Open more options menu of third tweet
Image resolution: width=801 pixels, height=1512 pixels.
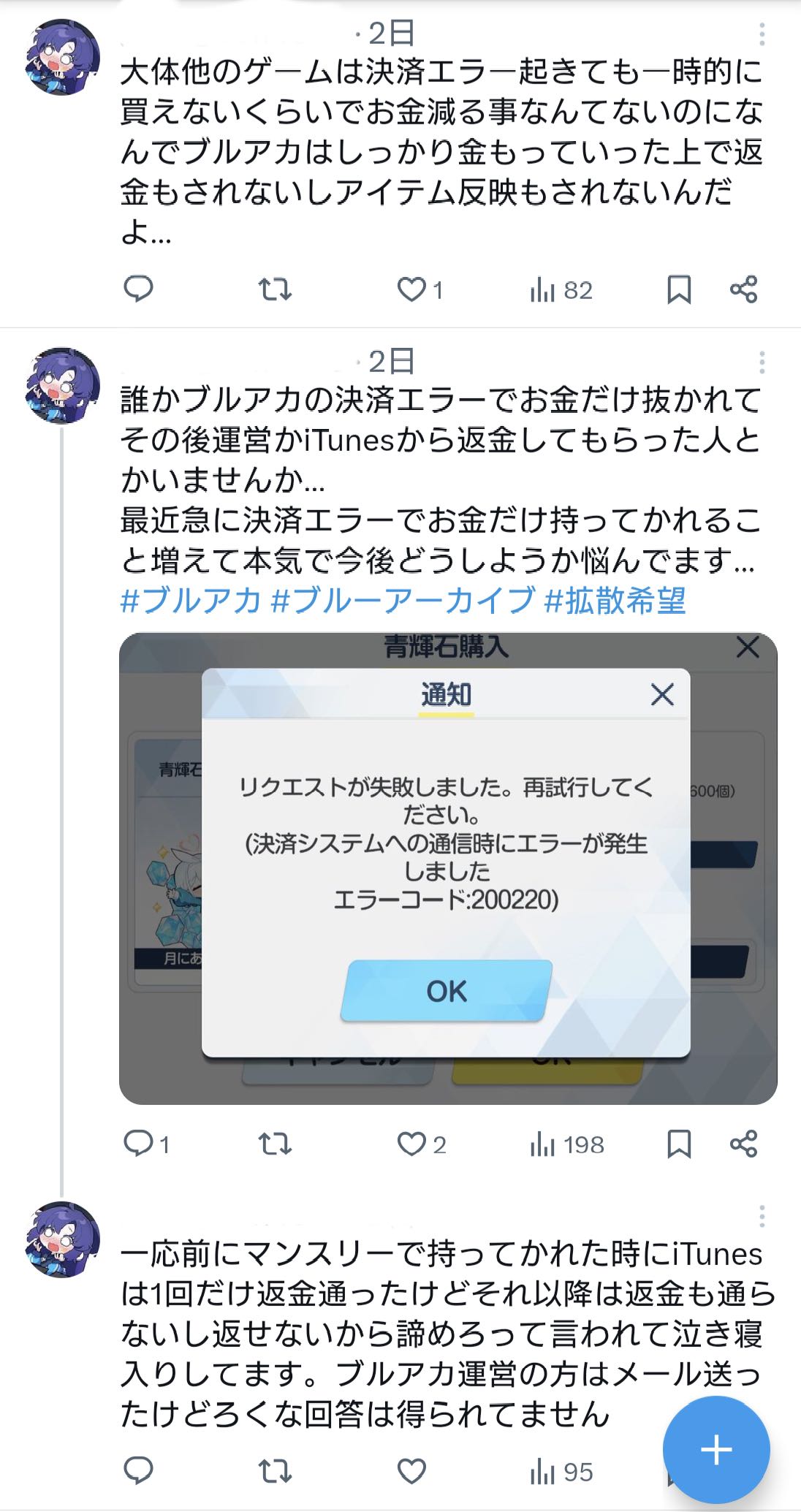click(762, 1216)
